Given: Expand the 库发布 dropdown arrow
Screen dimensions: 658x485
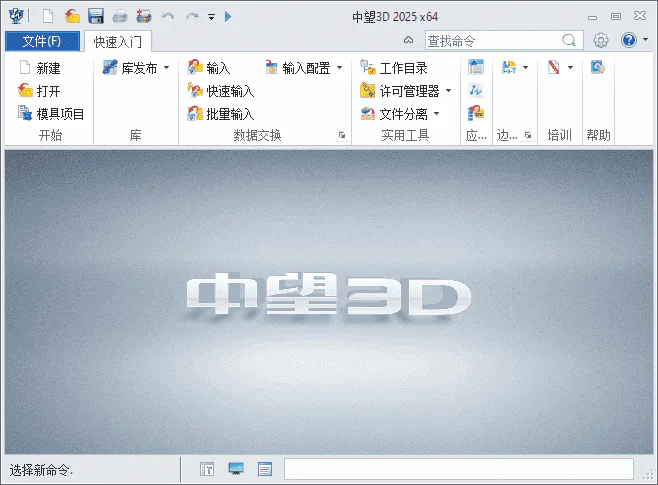Looking at the screenshot, I should [x=167, y=68].
